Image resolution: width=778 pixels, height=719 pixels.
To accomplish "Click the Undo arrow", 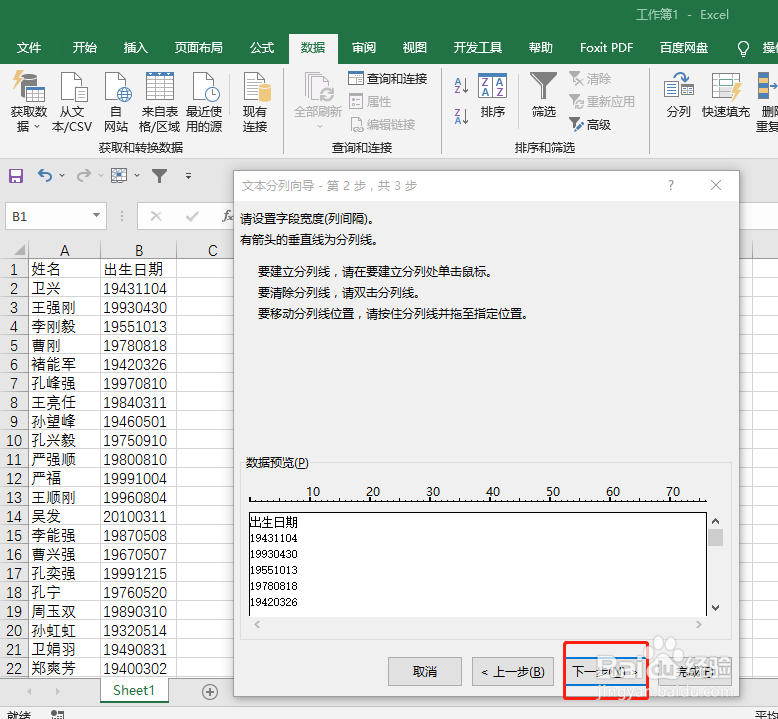I will [x=45, y=175].
